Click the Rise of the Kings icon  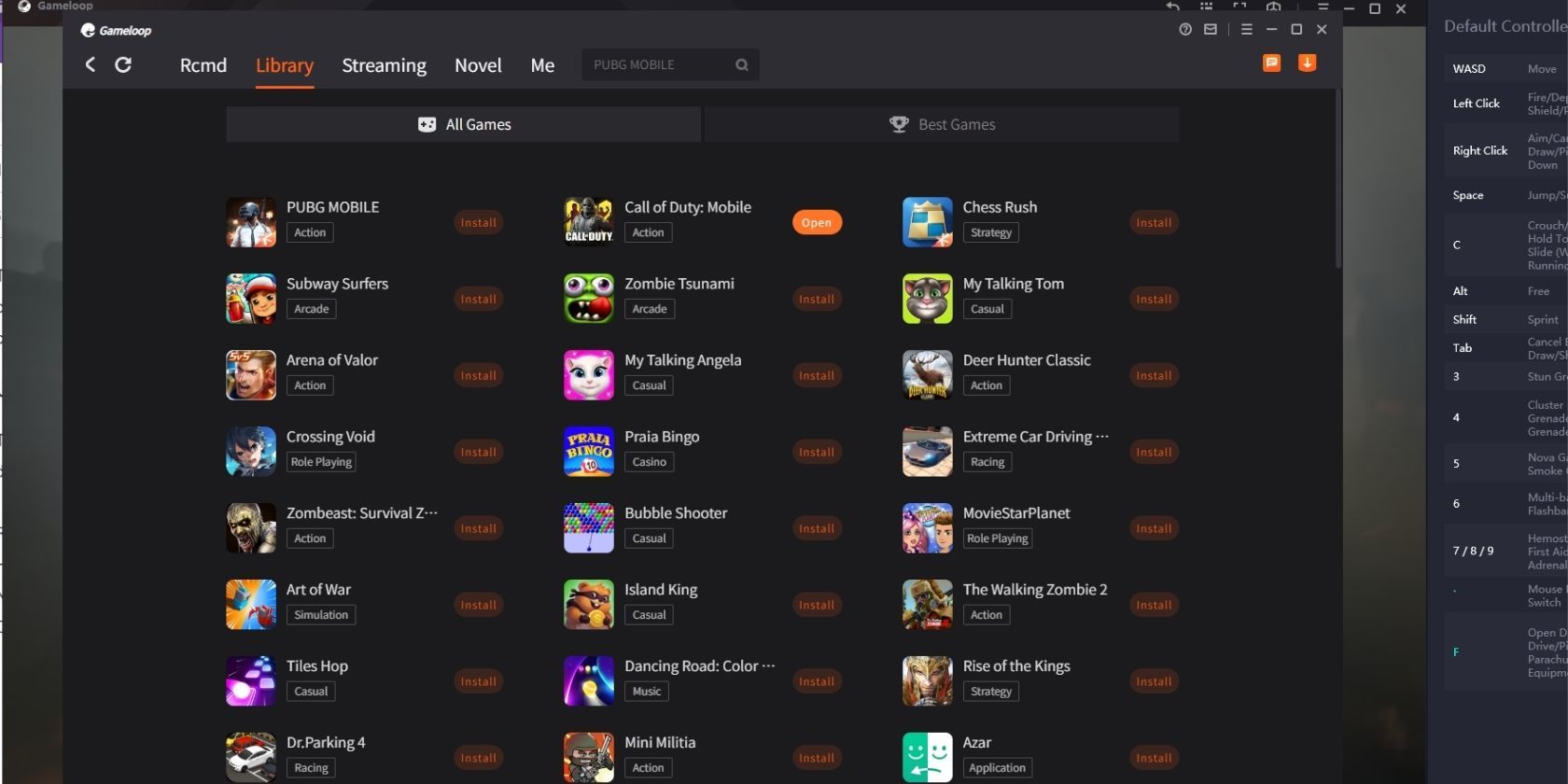928,681
